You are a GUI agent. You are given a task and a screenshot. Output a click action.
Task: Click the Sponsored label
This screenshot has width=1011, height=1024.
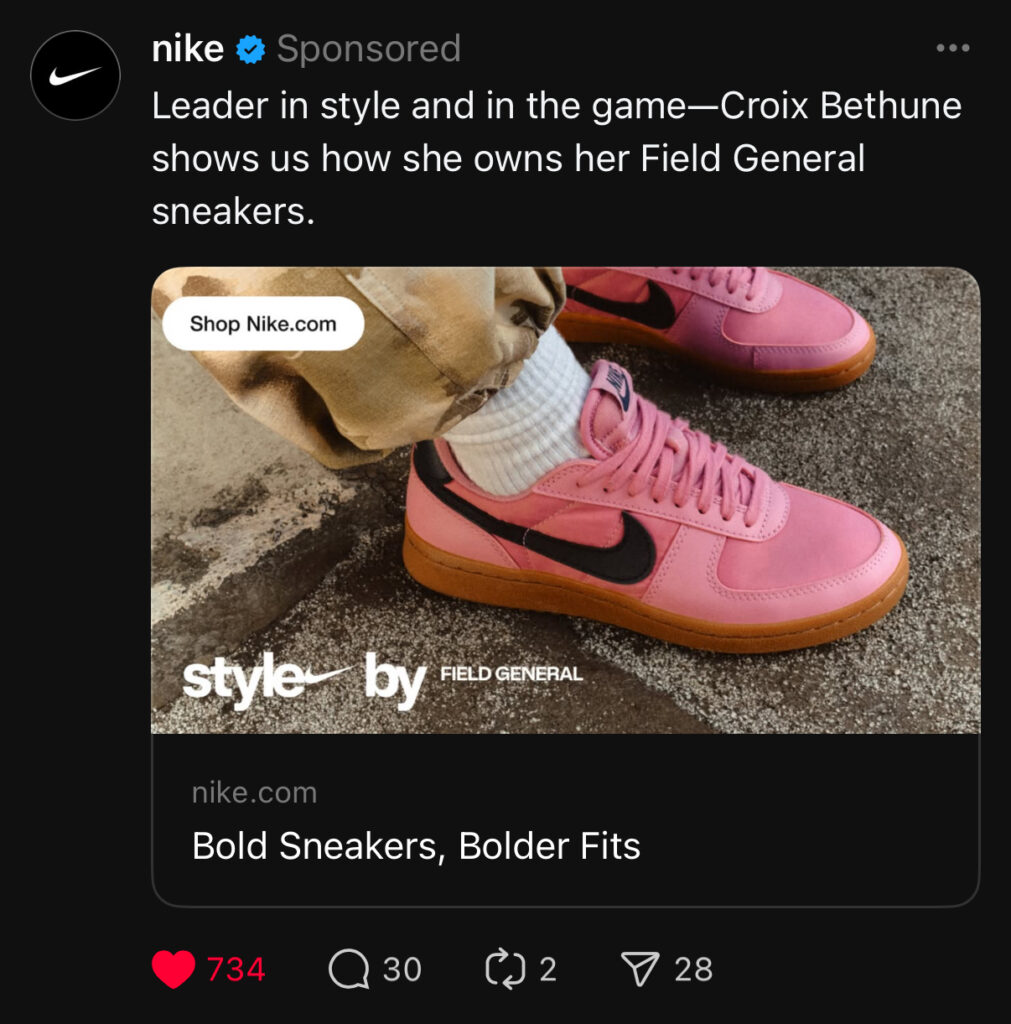click(x=368, y=49)
